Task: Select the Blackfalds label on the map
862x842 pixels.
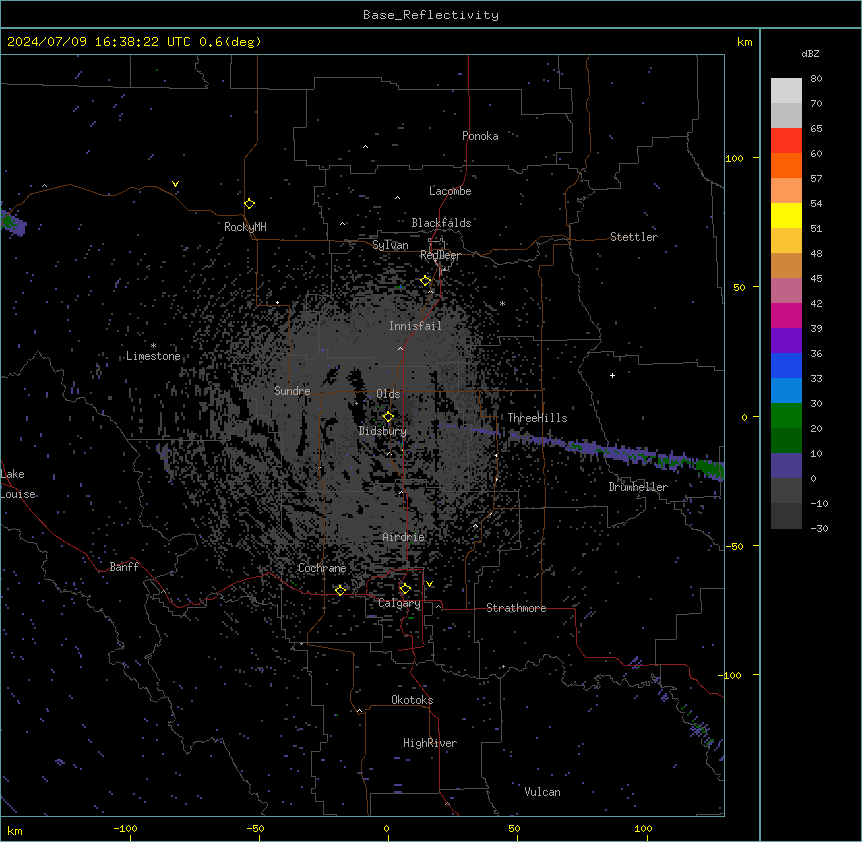Action: (x=441, y=223)
